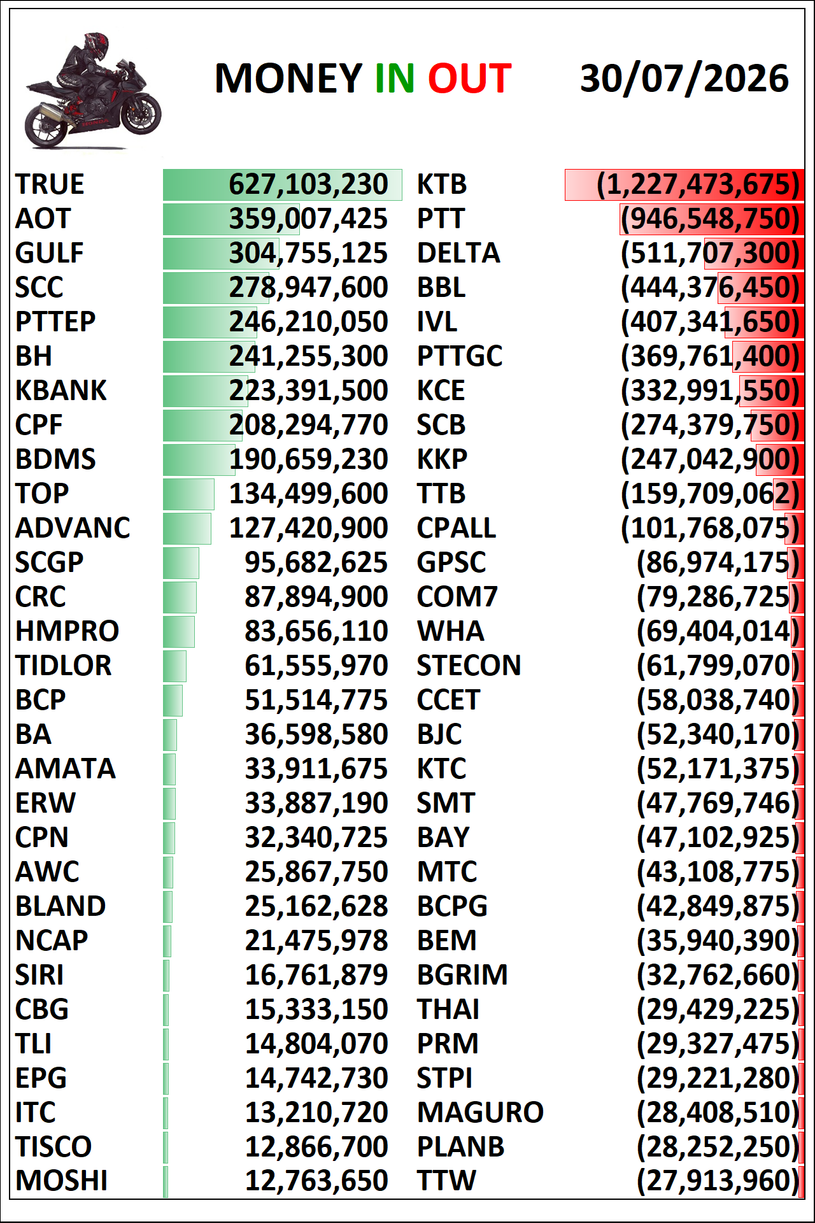Select the CPALL ticker label

point(457,527)
